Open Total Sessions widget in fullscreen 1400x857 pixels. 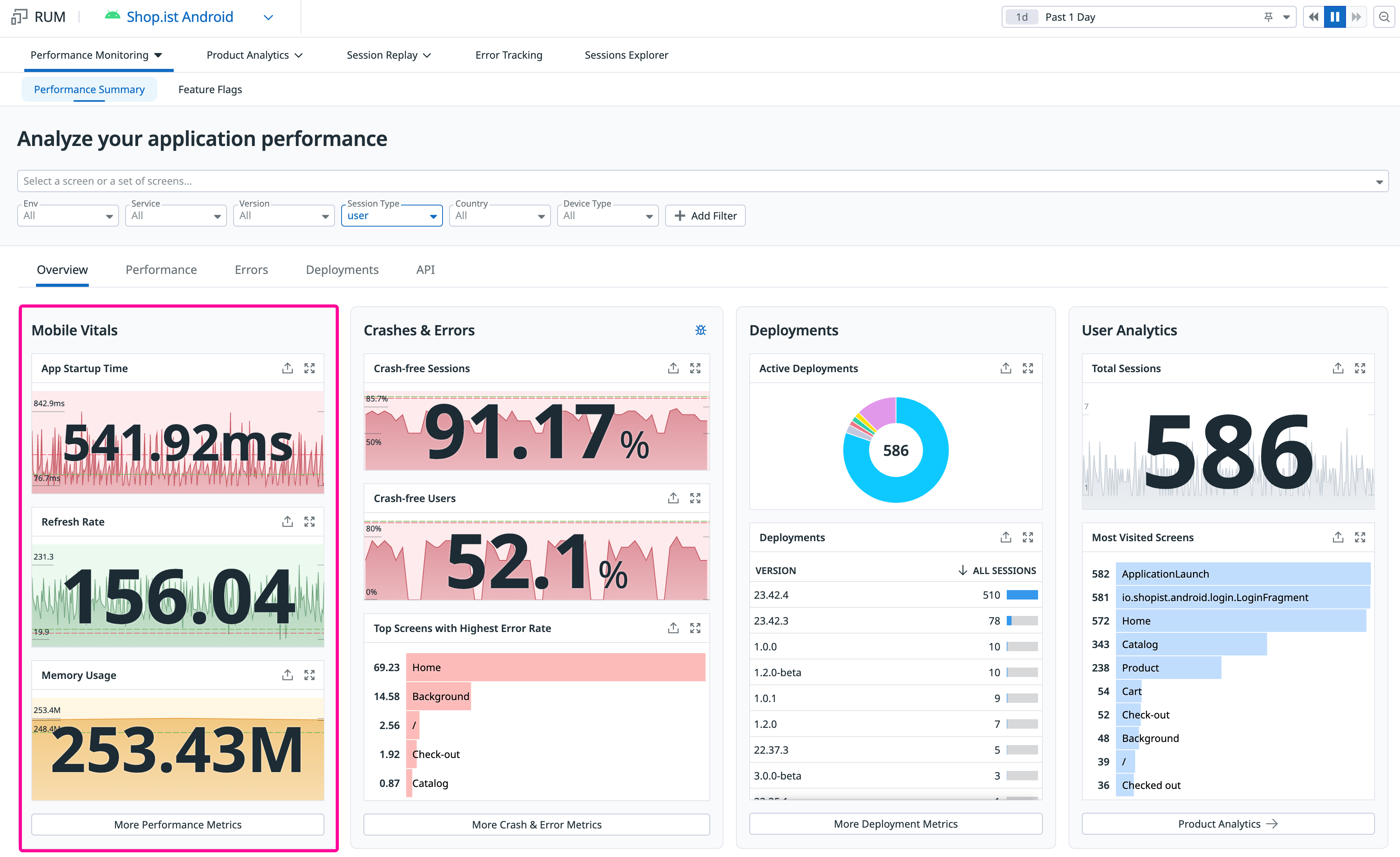[x=1360, y=368]
